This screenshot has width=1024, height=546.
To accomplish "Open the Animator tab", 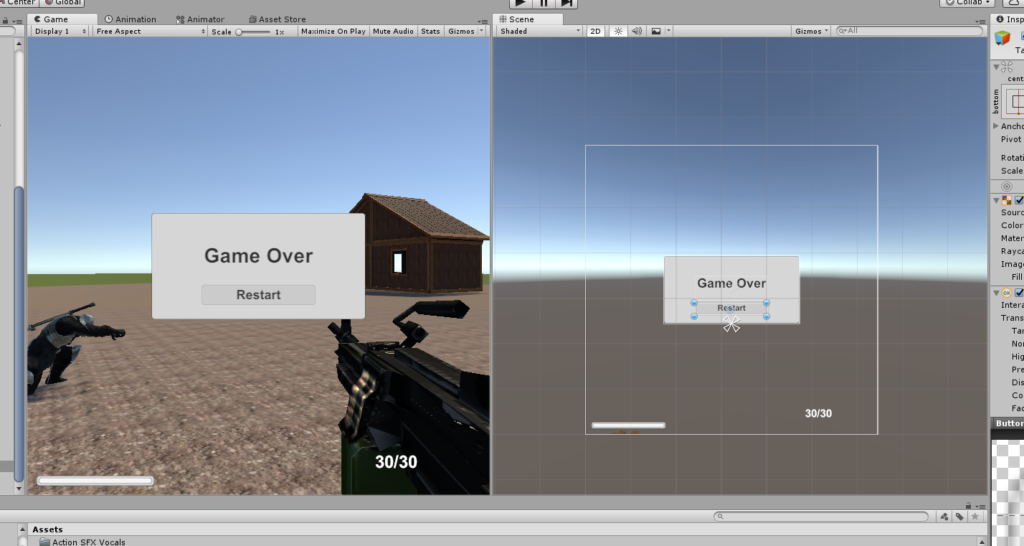I will click(200, 19).
